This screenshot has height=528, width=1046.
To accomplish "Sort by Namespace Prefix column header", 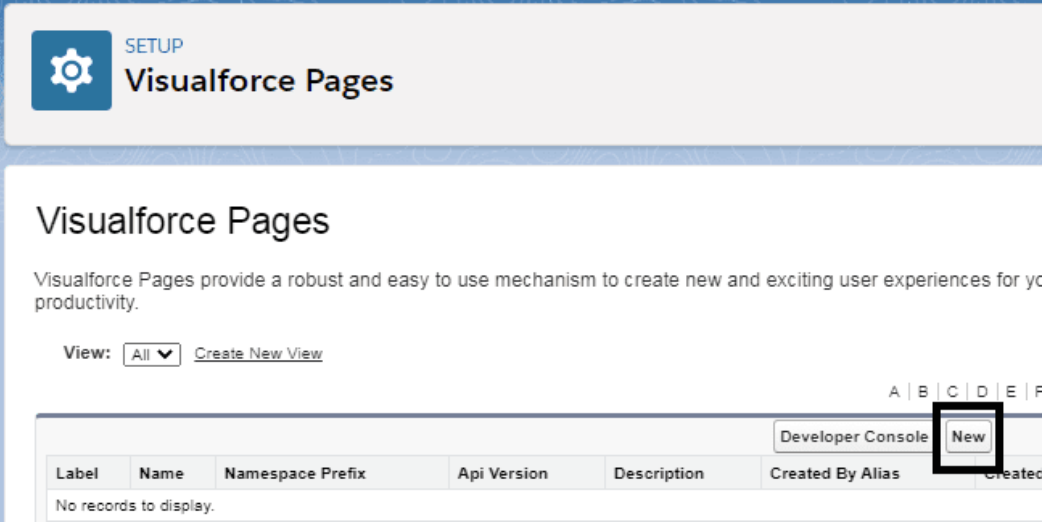I will click(x=295, y=473).
